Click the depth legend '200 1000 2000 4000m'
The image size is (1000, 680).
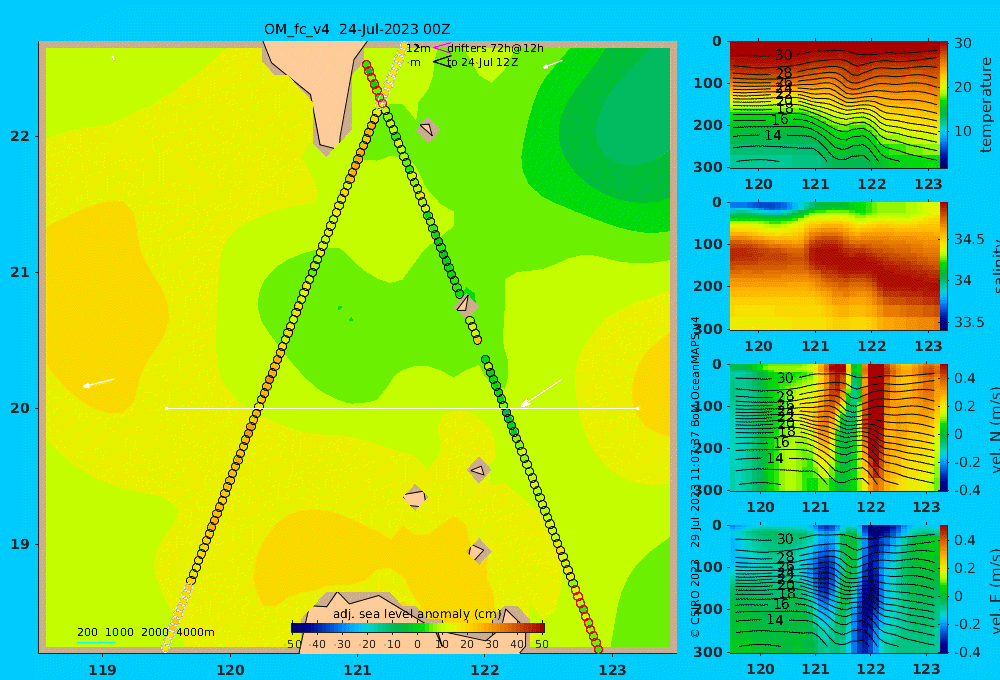point(145,632)
